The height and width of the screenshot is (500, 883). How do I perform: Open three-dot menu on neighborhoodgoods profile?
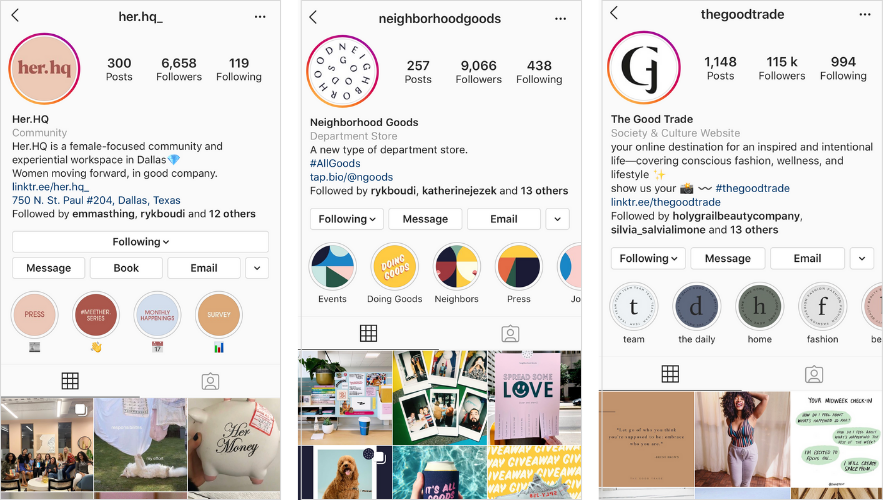[560, 19]
